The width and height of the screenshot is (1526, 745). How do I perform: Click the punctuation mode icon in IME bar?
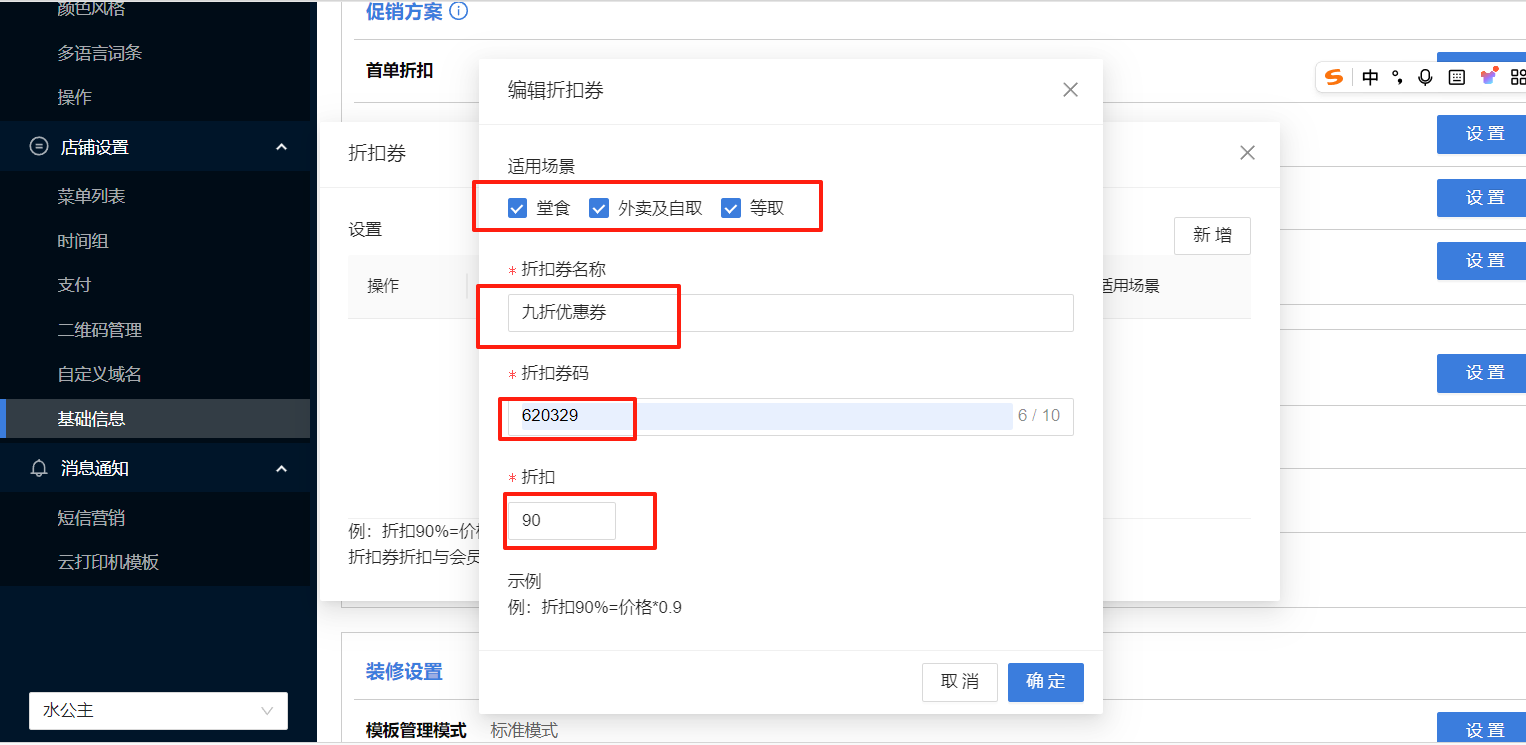tap(1397, 77)
